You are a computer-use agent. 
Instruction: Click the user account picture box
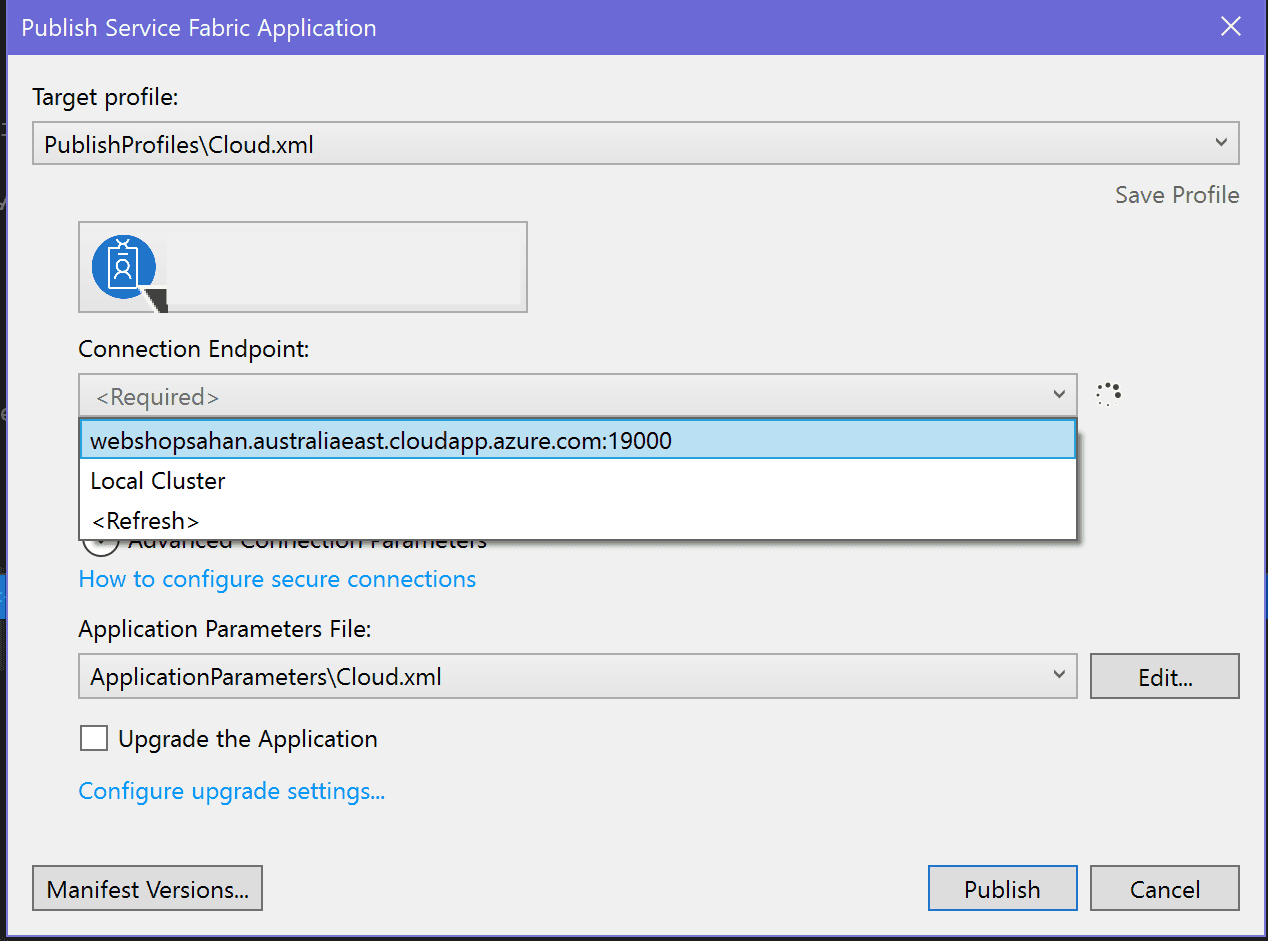(302, 266)
